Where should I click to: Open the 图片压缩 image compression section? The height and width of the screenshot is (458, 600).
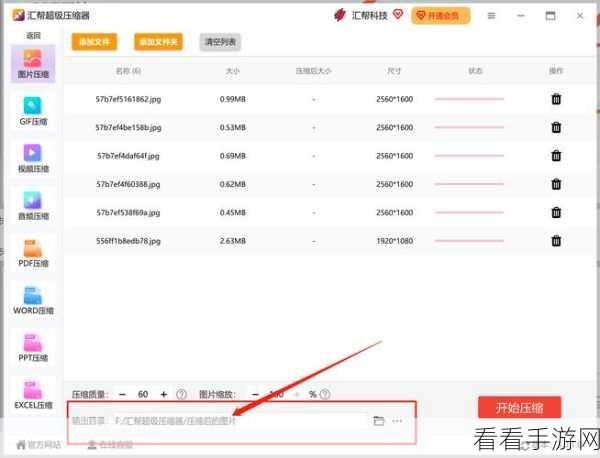[33, 64]
